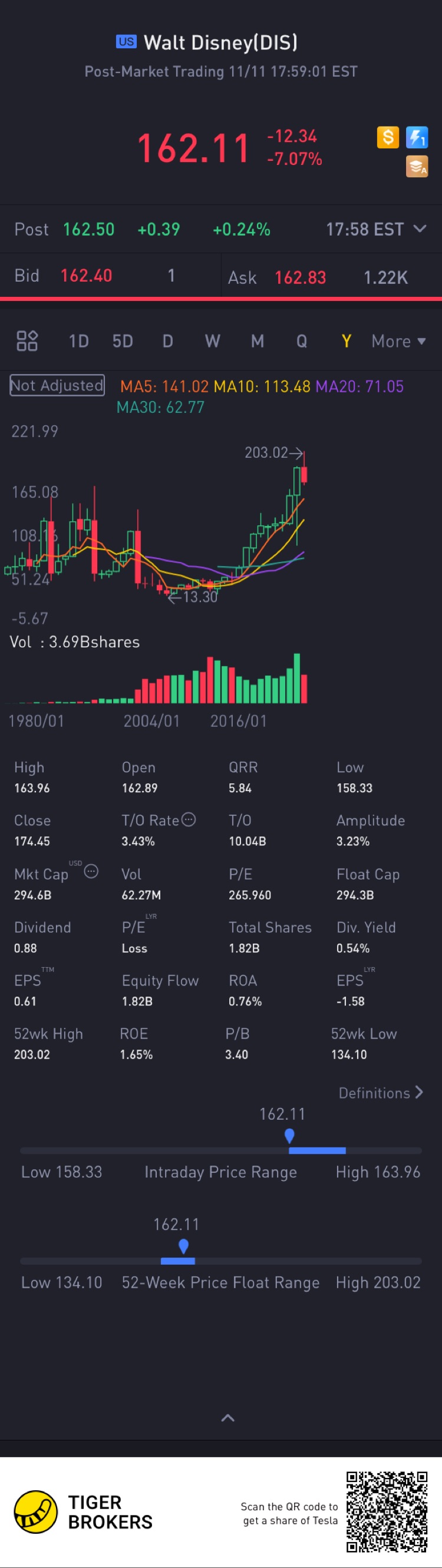Tap the Bid price 162.40
The image size is (442, 1568).
[87, 276]
